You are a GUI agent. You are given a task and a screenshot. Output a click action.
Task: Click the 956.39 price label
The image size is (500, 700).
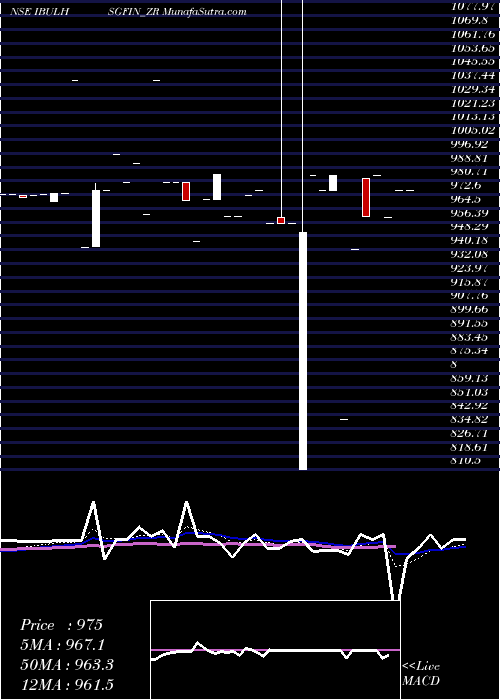pyautogui.click(x=470, y=213)
